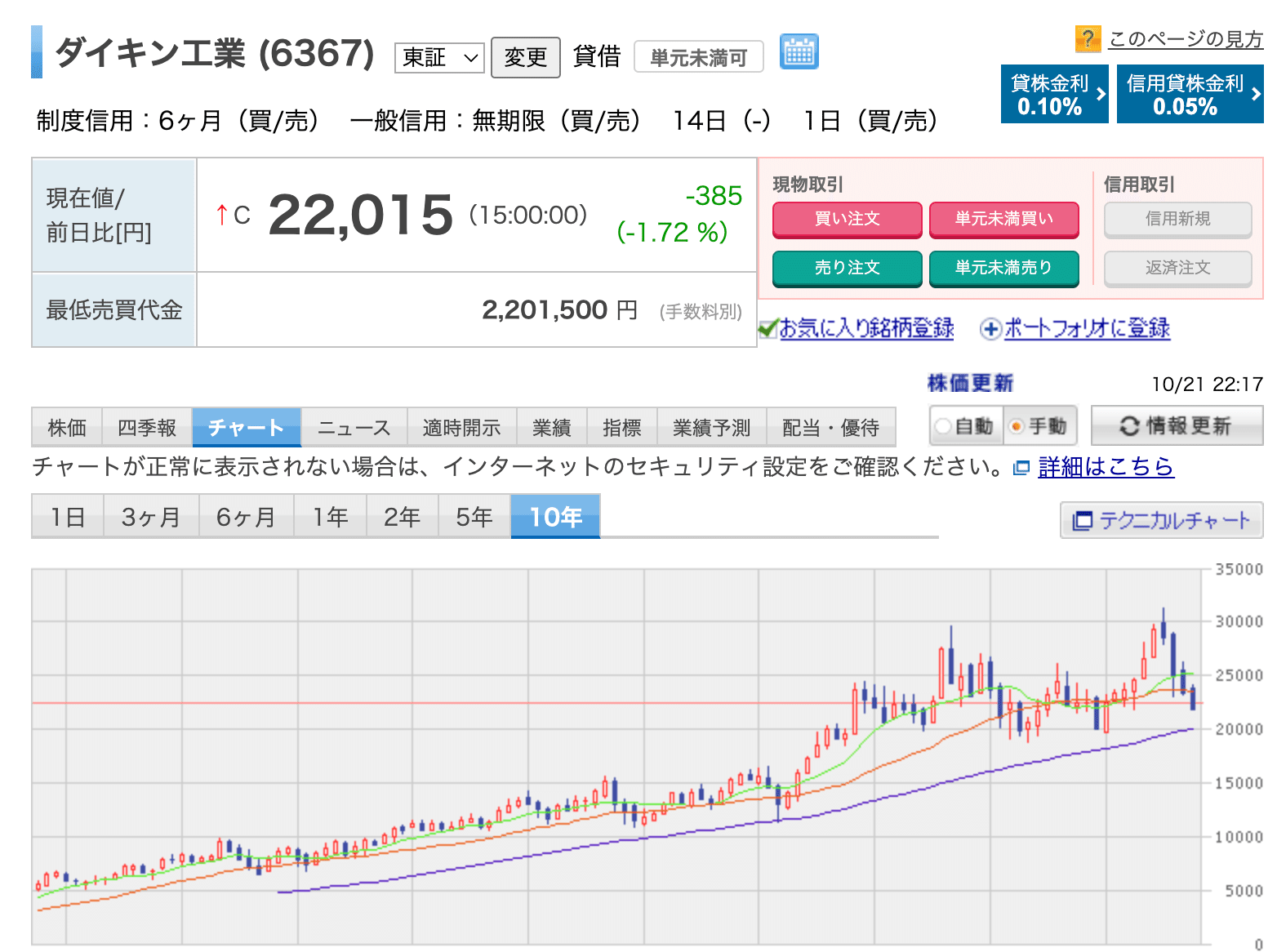Select the 1日 chart period
This screenshot has height=952, width=1277.
pos(68,516)
